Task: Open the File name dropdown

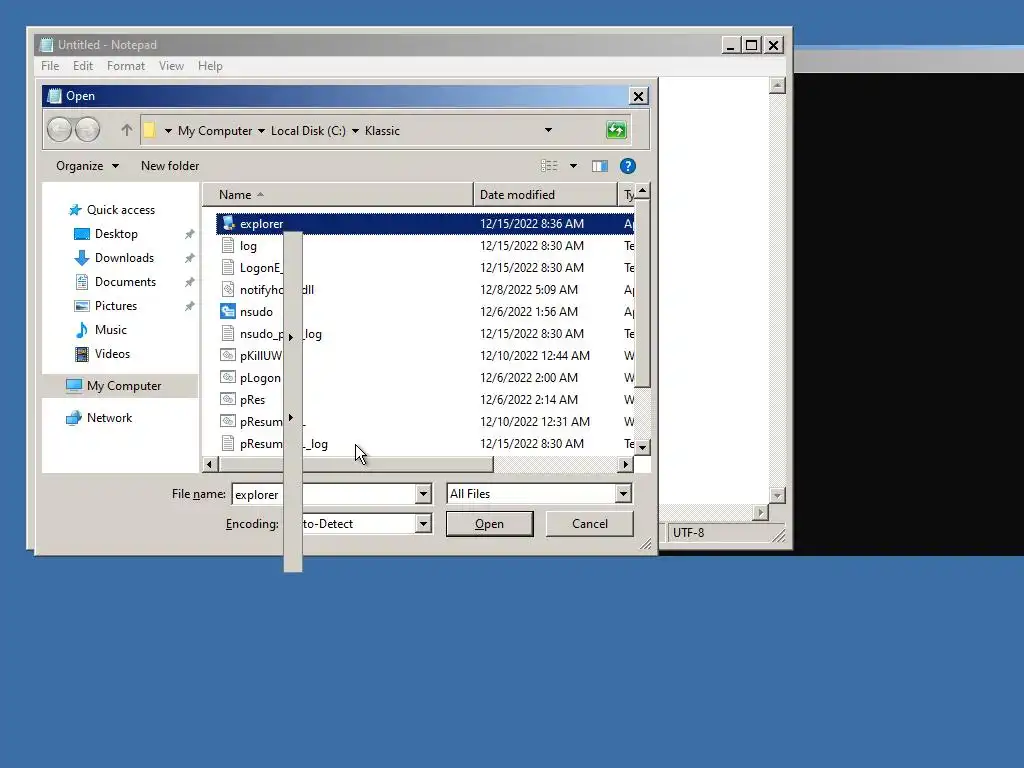Action: pyautogui.click(x=423, y=494)
